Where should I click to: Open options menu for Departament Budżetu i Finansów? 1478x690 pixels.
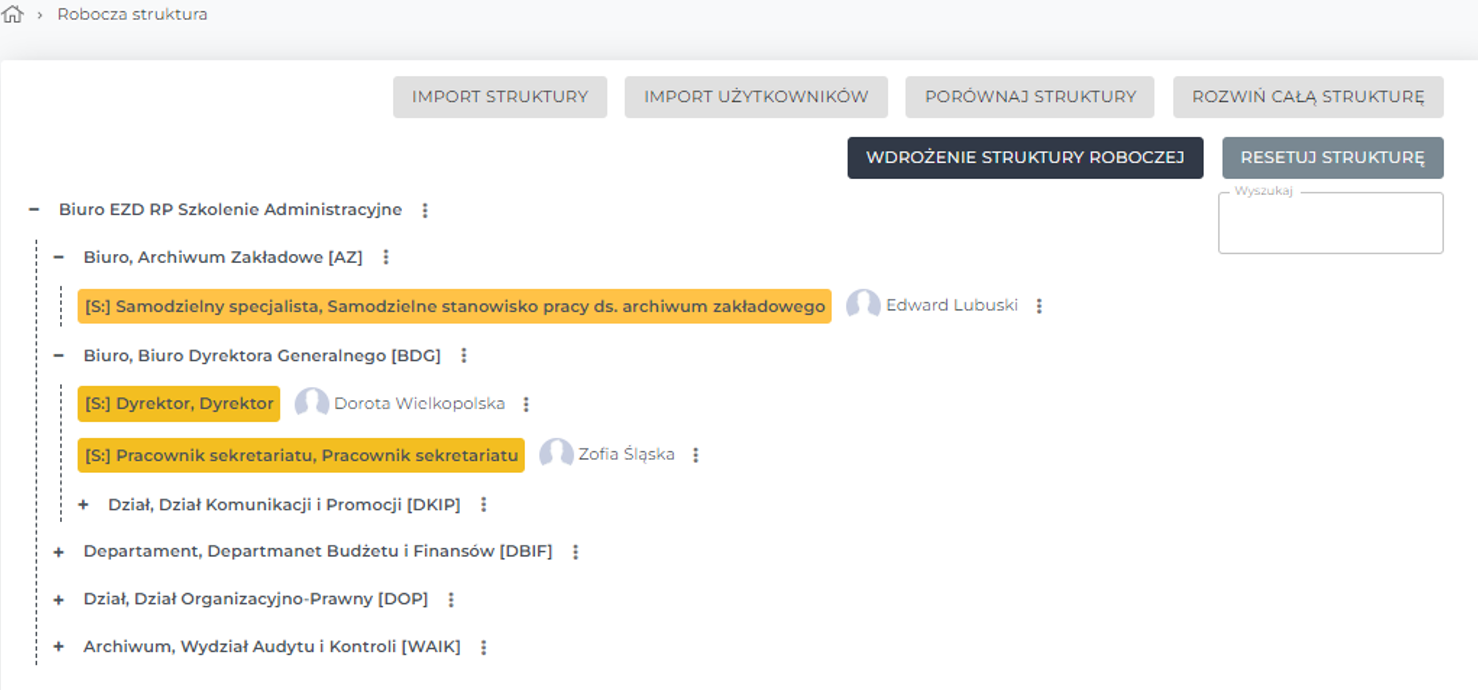coord(575,552)
